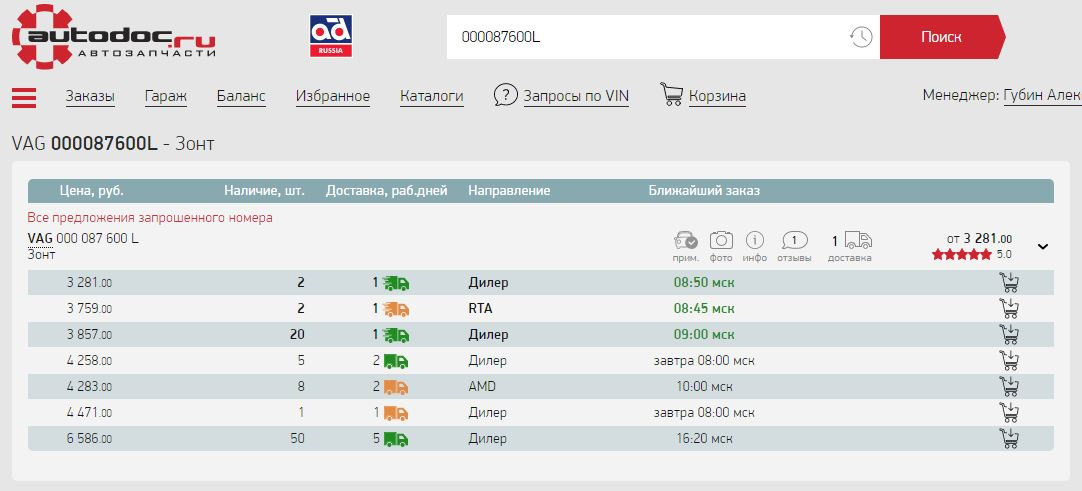Click green truck in 4 258.00 row
The width and height of the screenshot is (1082, 491).
395,361
